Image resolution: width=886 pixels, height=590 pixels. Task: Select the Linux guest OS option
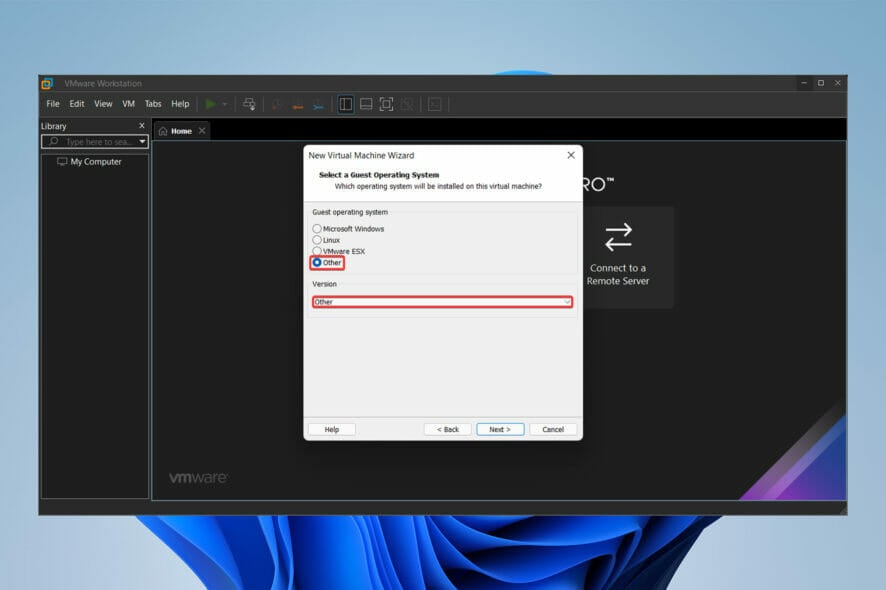[x=318, y=240]
